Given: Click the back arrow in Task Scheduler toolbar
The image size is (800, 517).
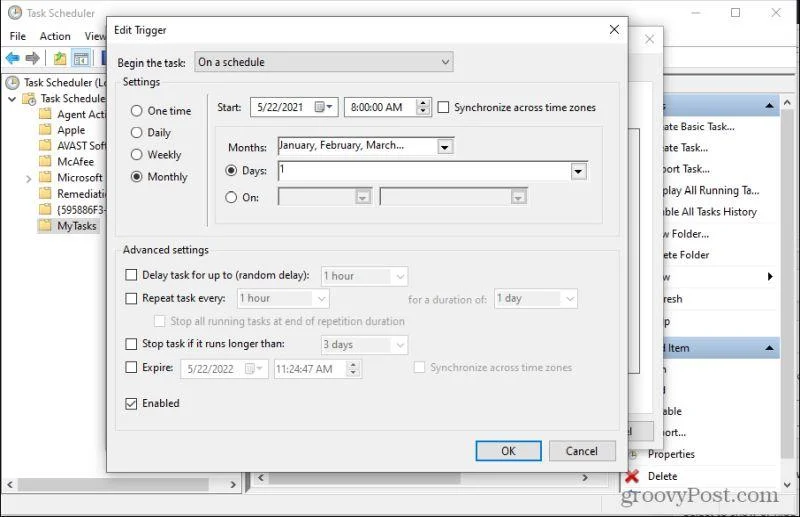Looking at the screenshot, I should (13, 58).
